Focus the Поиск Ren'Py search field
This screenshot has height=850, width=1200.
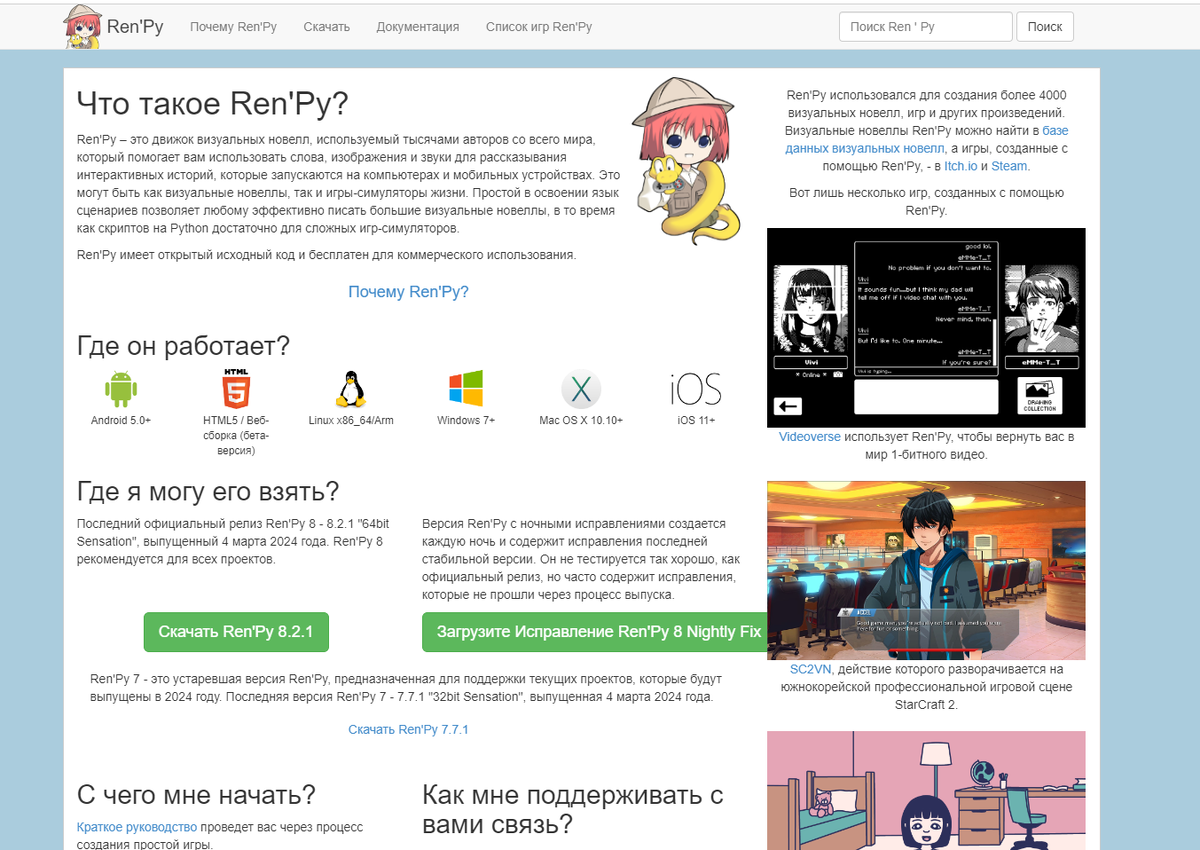pos(926,27)
